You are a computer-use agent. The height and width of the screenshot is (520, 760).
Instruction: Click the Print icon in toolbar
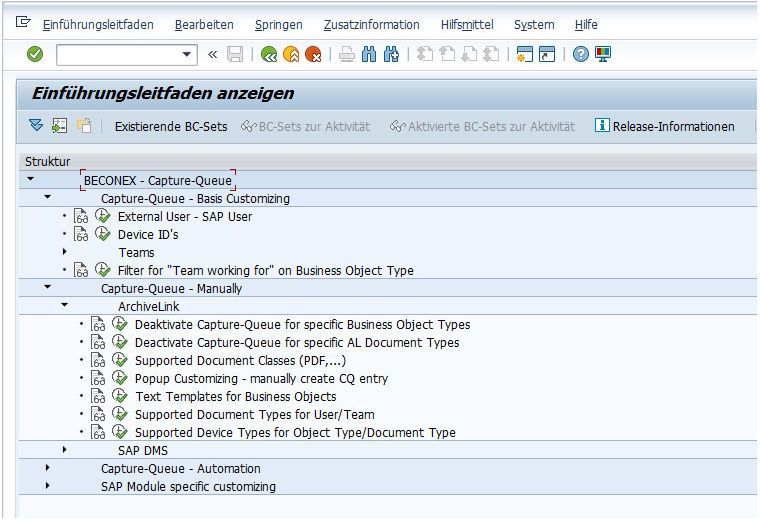[347, 54]
